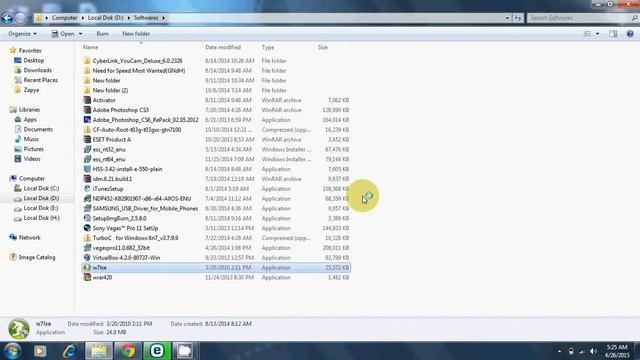The height and width of the screenshot is (360, 640).
Task: Select the NDP452-KB2901907 file name
Action: click(142, 199)
